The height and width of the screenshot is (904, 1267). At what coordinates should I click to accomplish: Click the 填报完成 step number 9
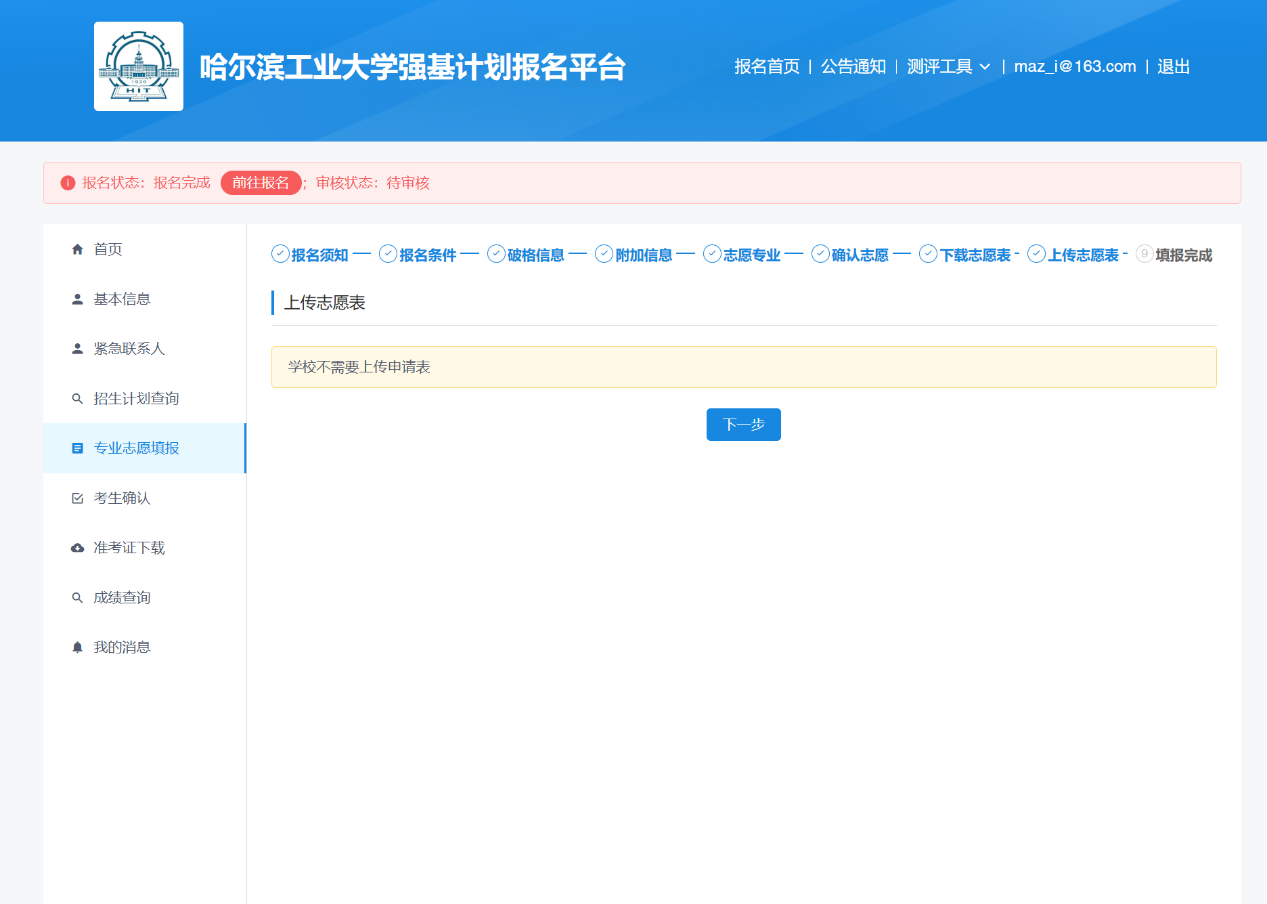pyautogui.click(x=1145, y=254)
